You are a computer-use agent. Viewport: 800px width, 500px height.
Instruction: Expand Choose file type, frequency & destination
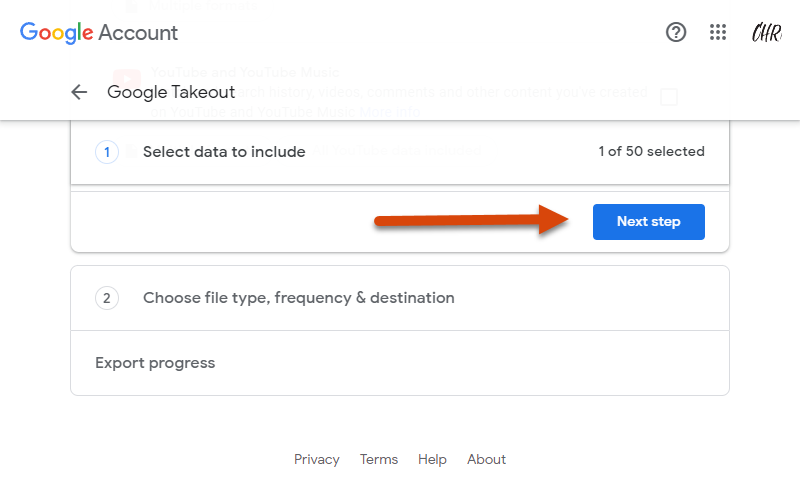pyautogui.click(x=400, y=298)
